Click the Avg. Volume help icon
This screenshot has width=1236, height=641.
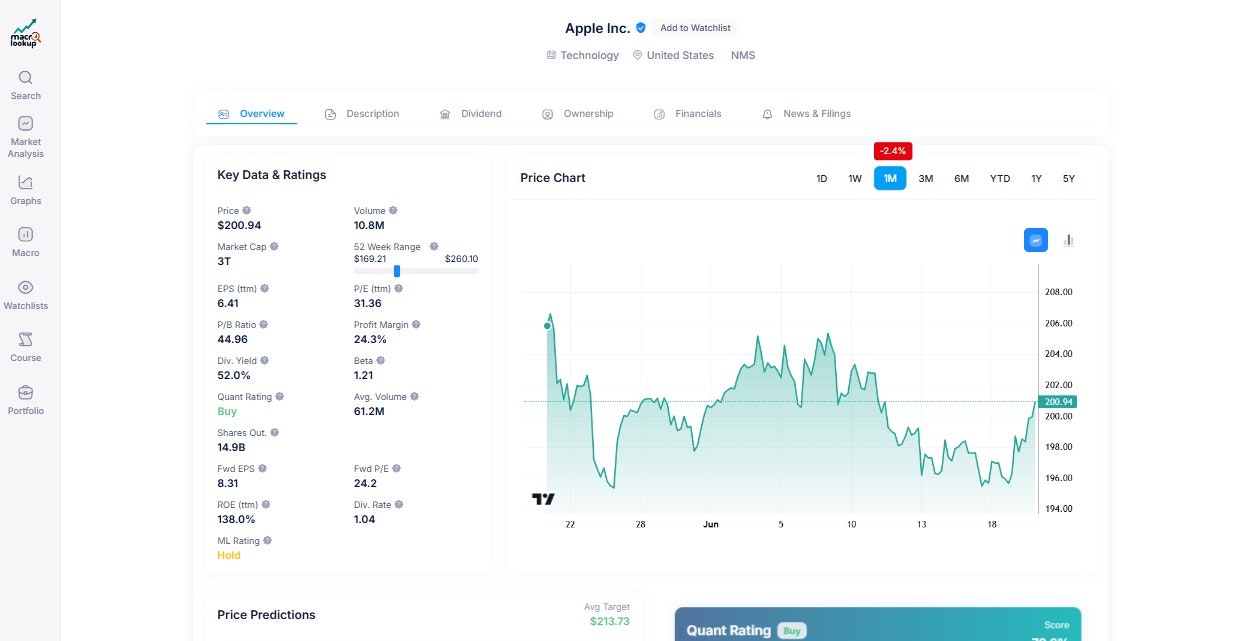[414, 397]
